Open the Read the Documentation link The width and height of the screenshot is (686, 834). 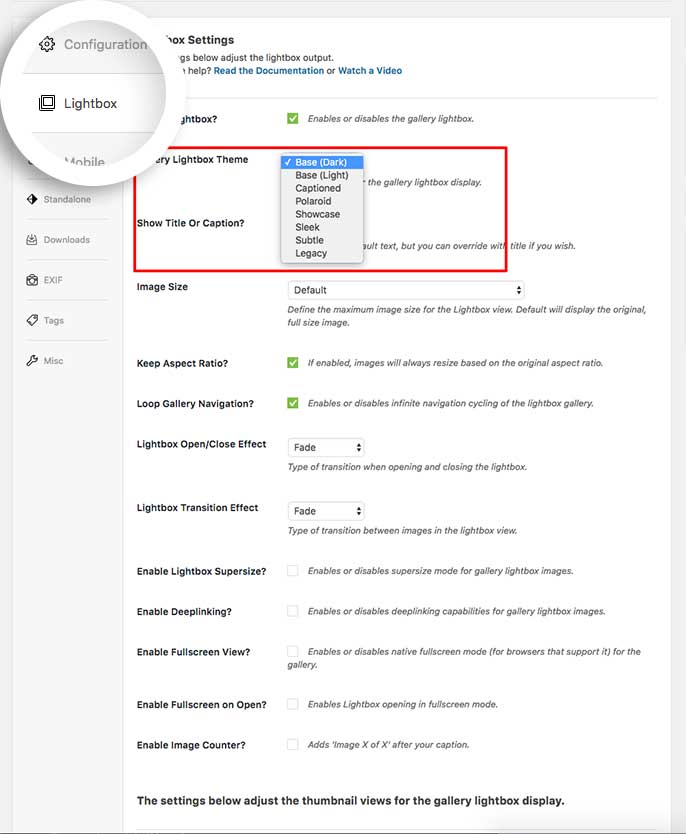(268, 71)
